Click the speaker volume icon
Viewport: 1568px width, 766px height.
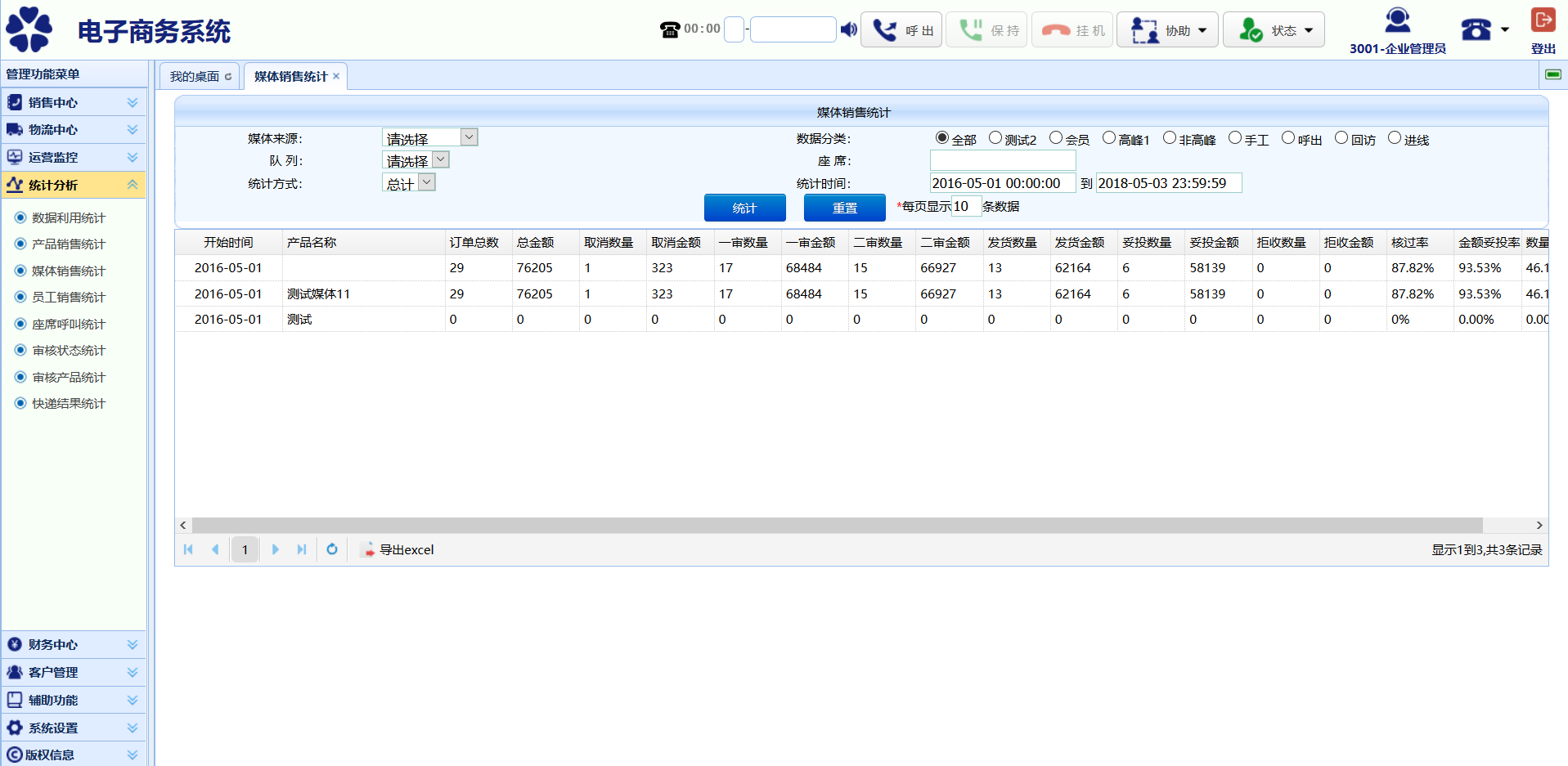(x=849, y=30)
